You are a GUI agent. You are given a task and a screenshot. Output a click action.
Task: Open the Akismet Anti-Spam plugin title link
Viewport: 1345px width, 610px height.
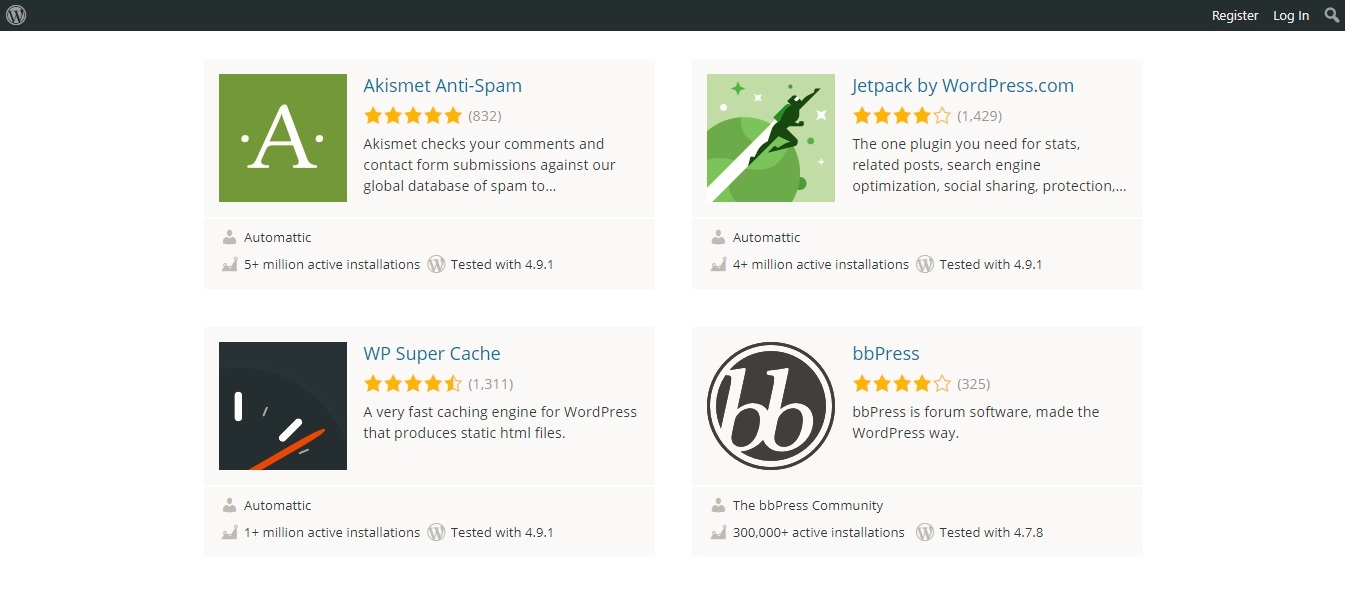coord(442,86)
